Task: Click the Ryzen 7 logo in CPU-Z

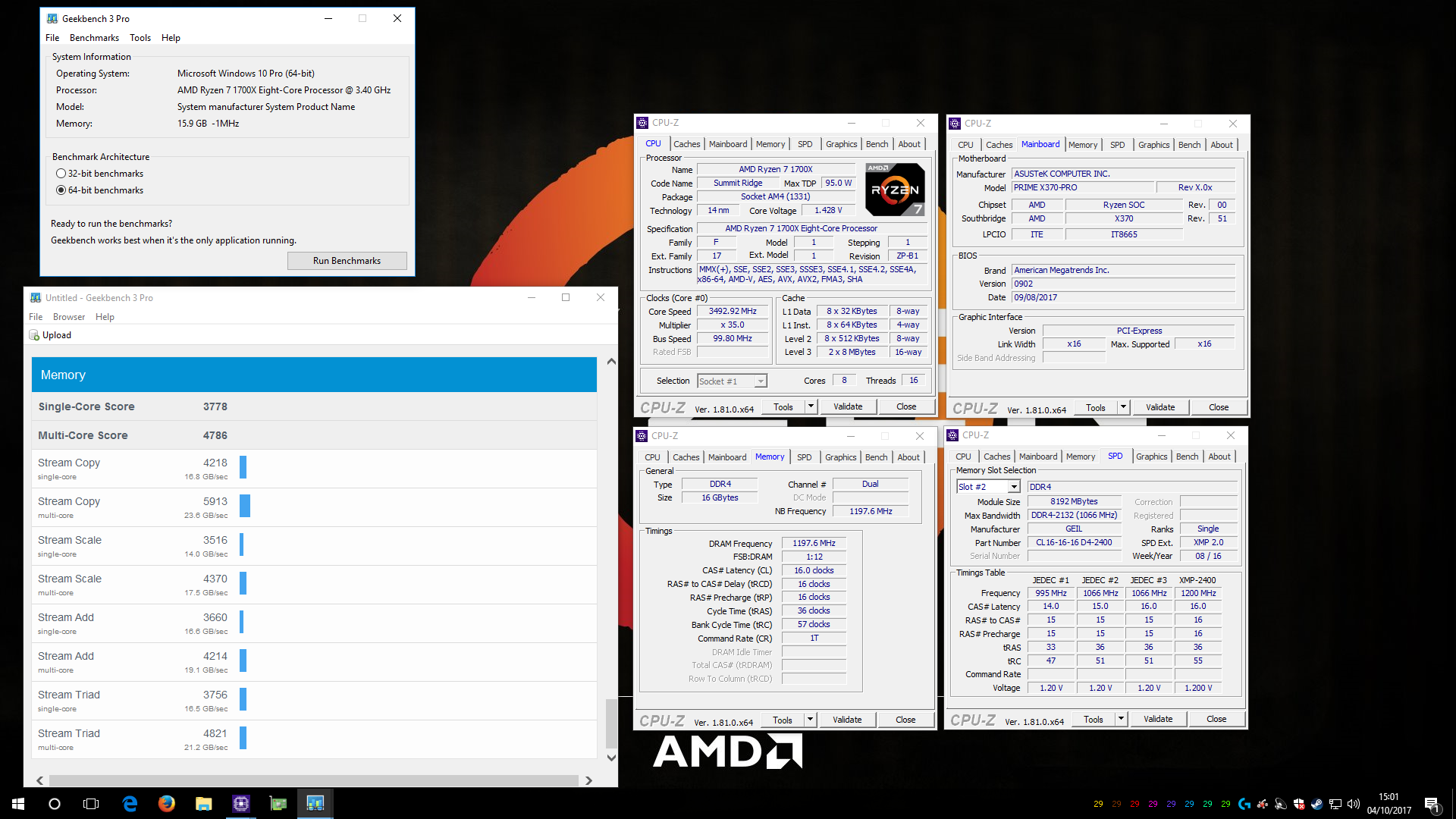Action: (896, 190)
